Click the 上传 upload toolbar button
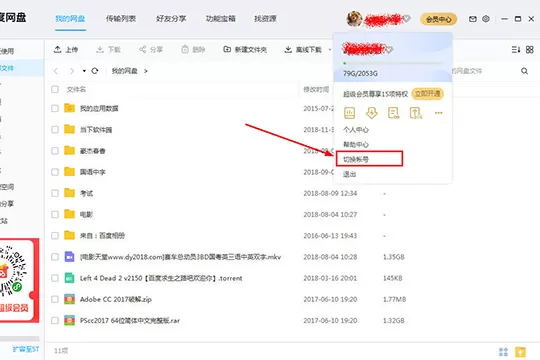Image resolution: width=540 pixels, height=360 pixels. coord(66,50)
